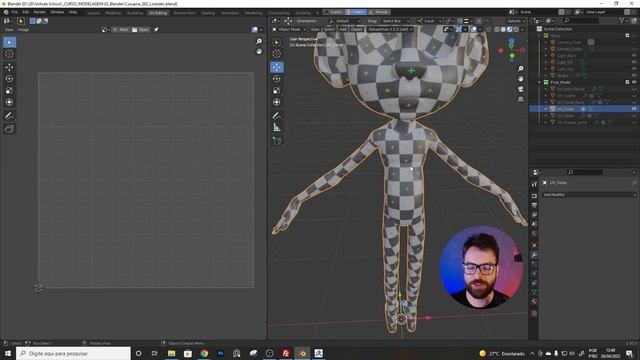Open the RetopoFlow dropdown in viewport header
Image resolution: width=640 pixels, height=360 pixels.
coord(390,29)
